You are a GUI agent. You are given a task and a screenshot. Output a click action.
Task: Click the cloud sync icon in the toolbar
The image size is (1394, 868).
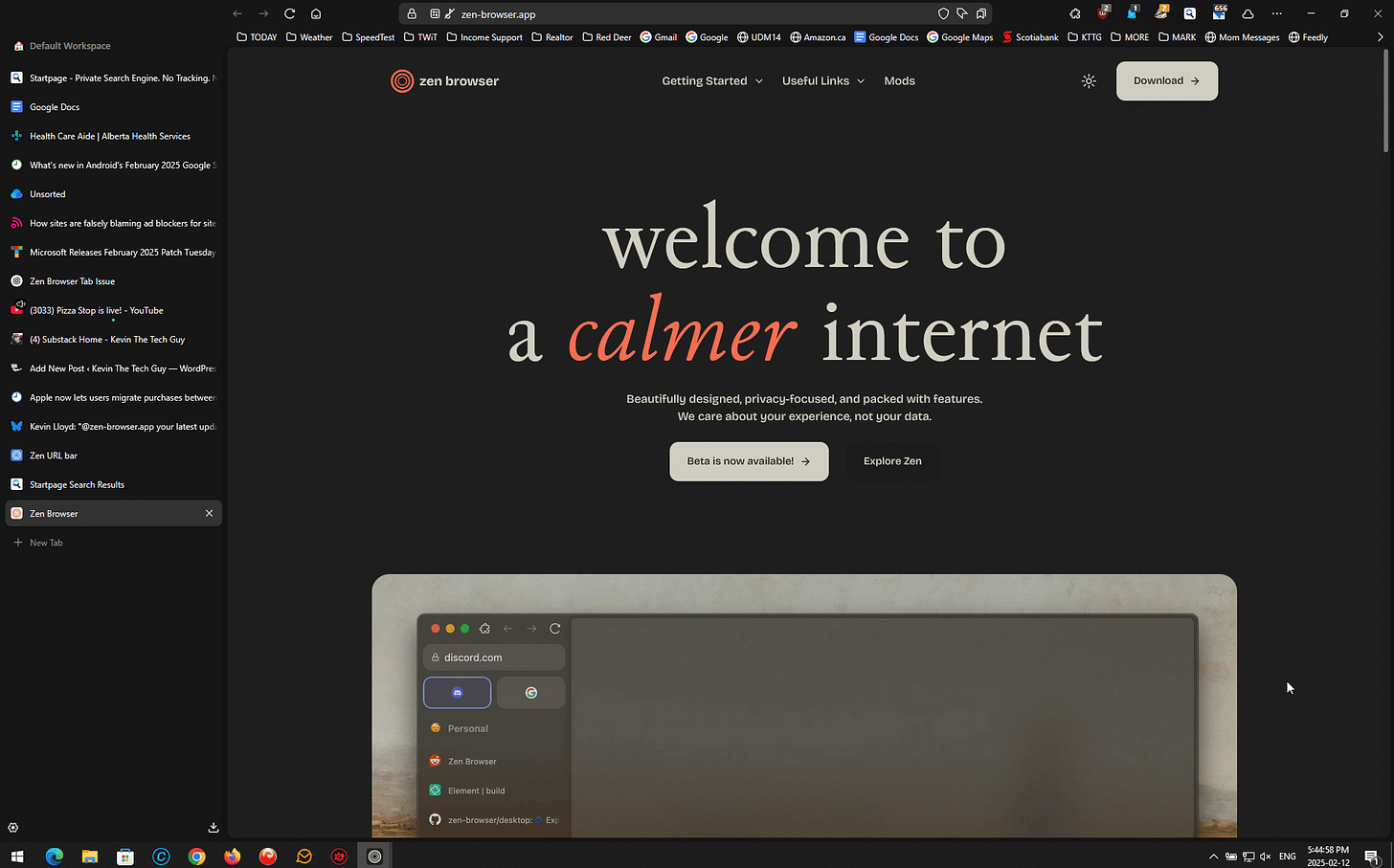1248,13
